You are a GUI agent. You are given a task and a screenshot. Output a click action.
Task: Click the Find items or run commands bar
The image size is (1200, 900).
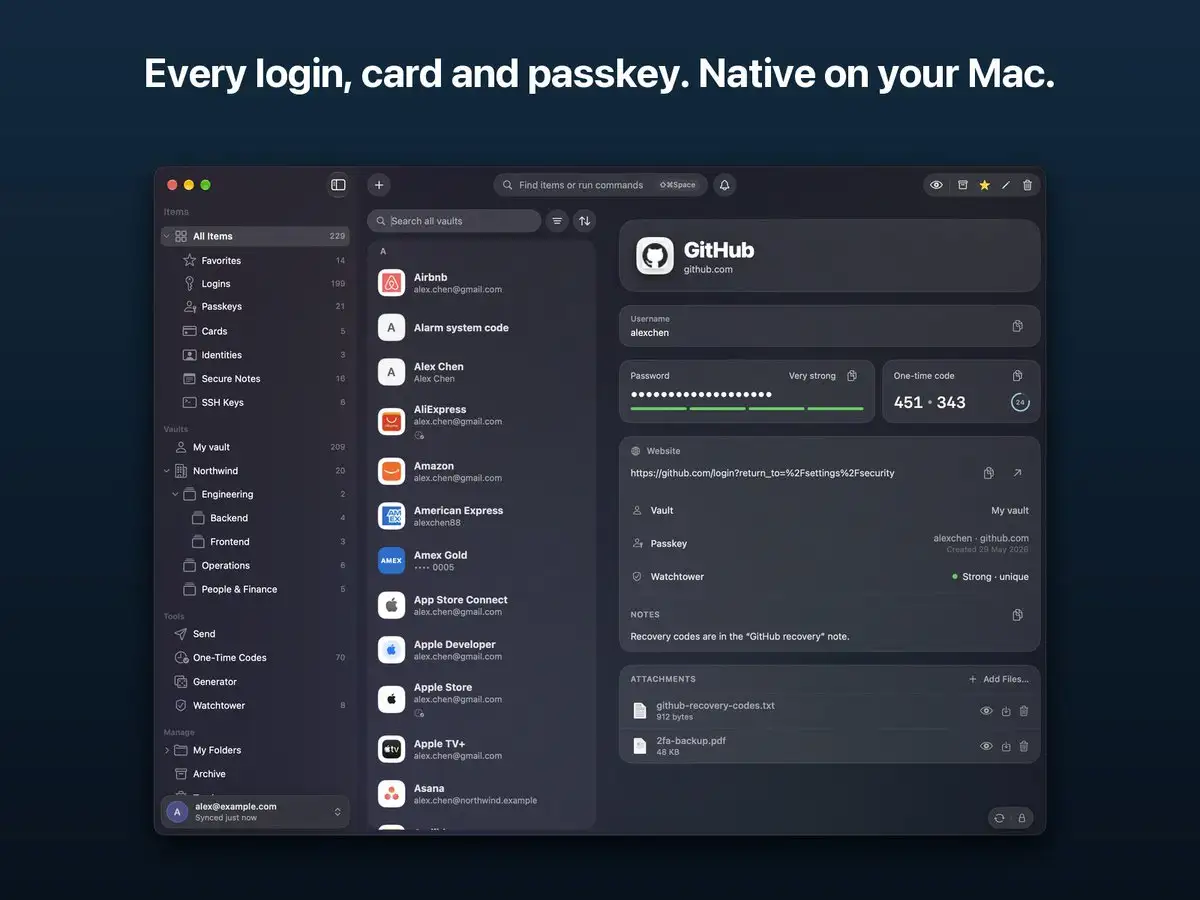point(600,185)
